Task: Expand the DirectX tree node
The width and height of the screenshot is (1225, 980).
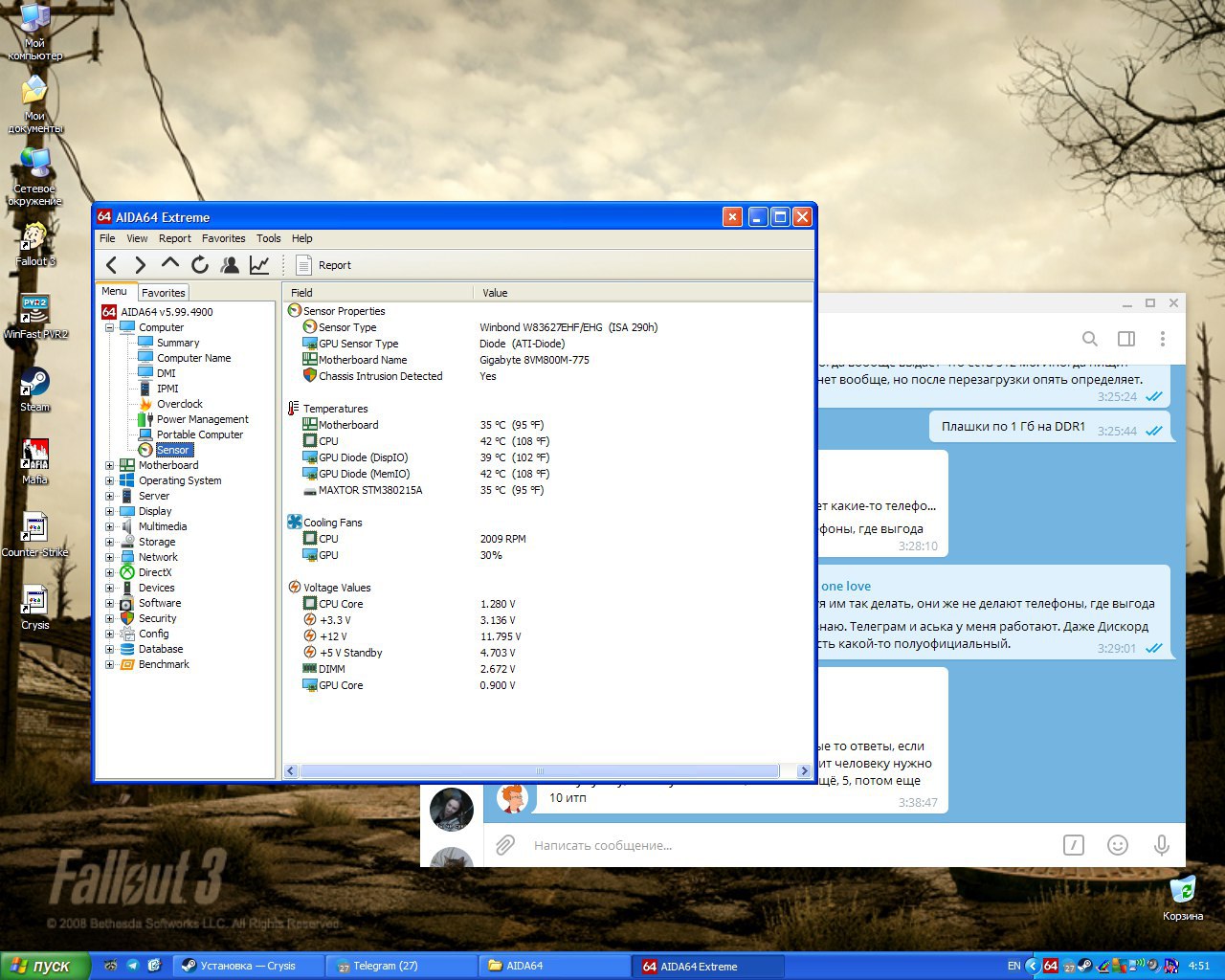Action: point(109,572)
